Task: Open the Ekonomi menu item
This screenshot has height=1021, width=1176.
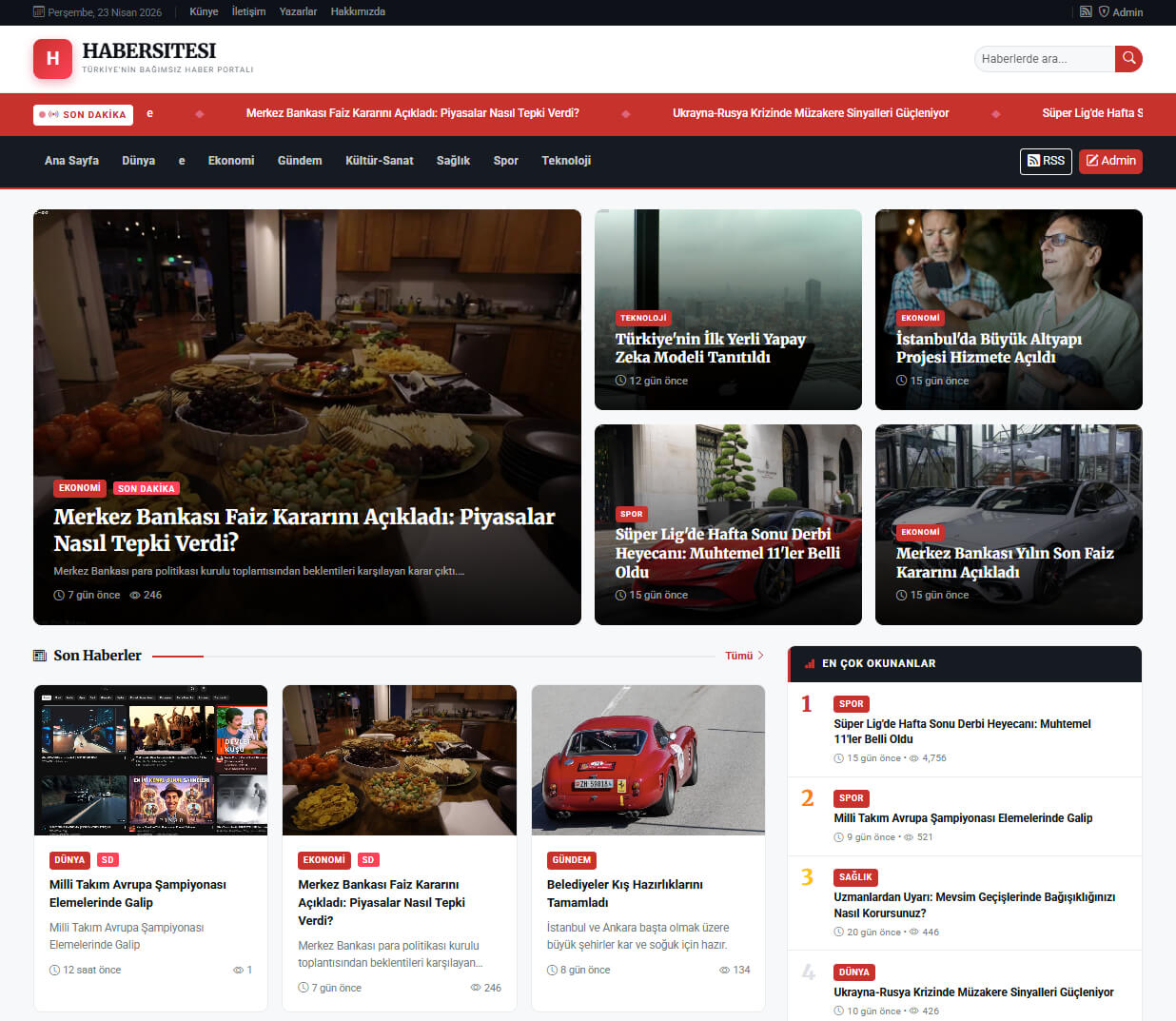Action: [231, 161]
